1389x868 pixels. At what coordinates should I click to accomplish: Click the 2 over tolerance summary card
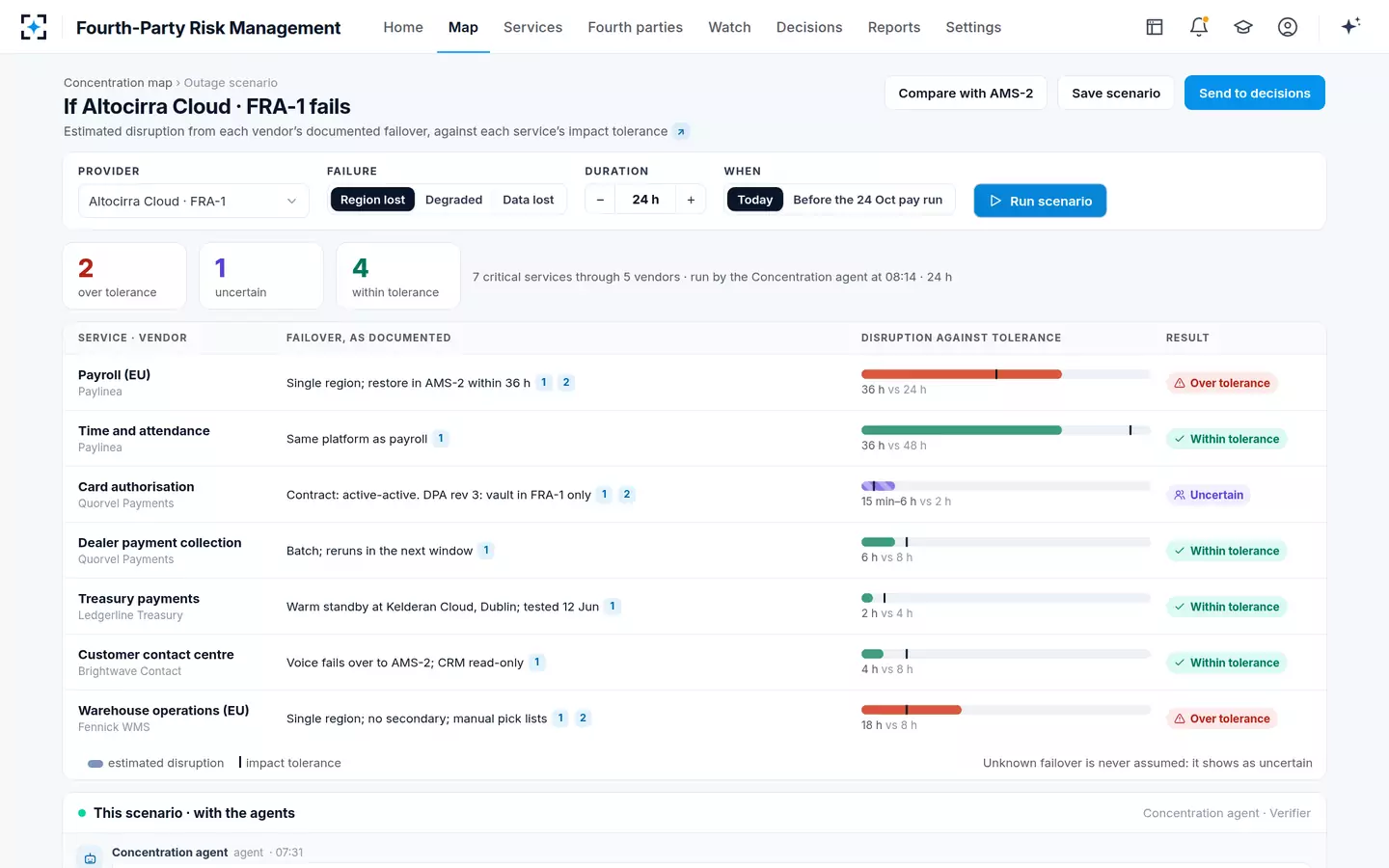point(124,276)
